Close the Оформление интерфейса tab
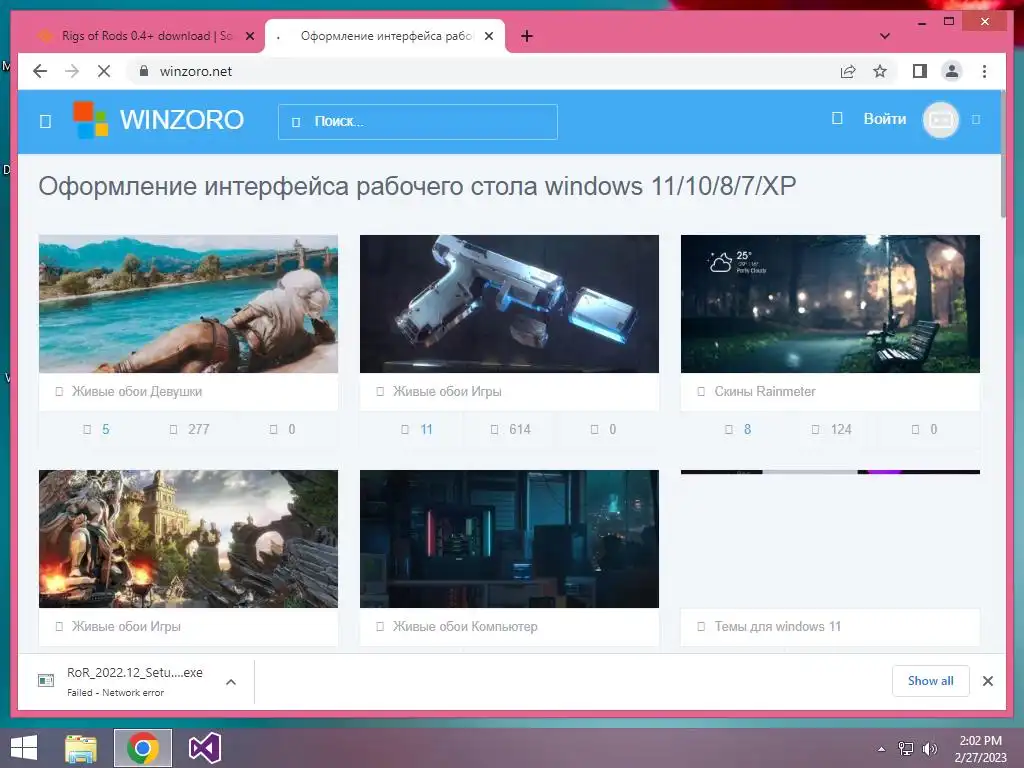 pyautogui.click(x=488, y=36)
